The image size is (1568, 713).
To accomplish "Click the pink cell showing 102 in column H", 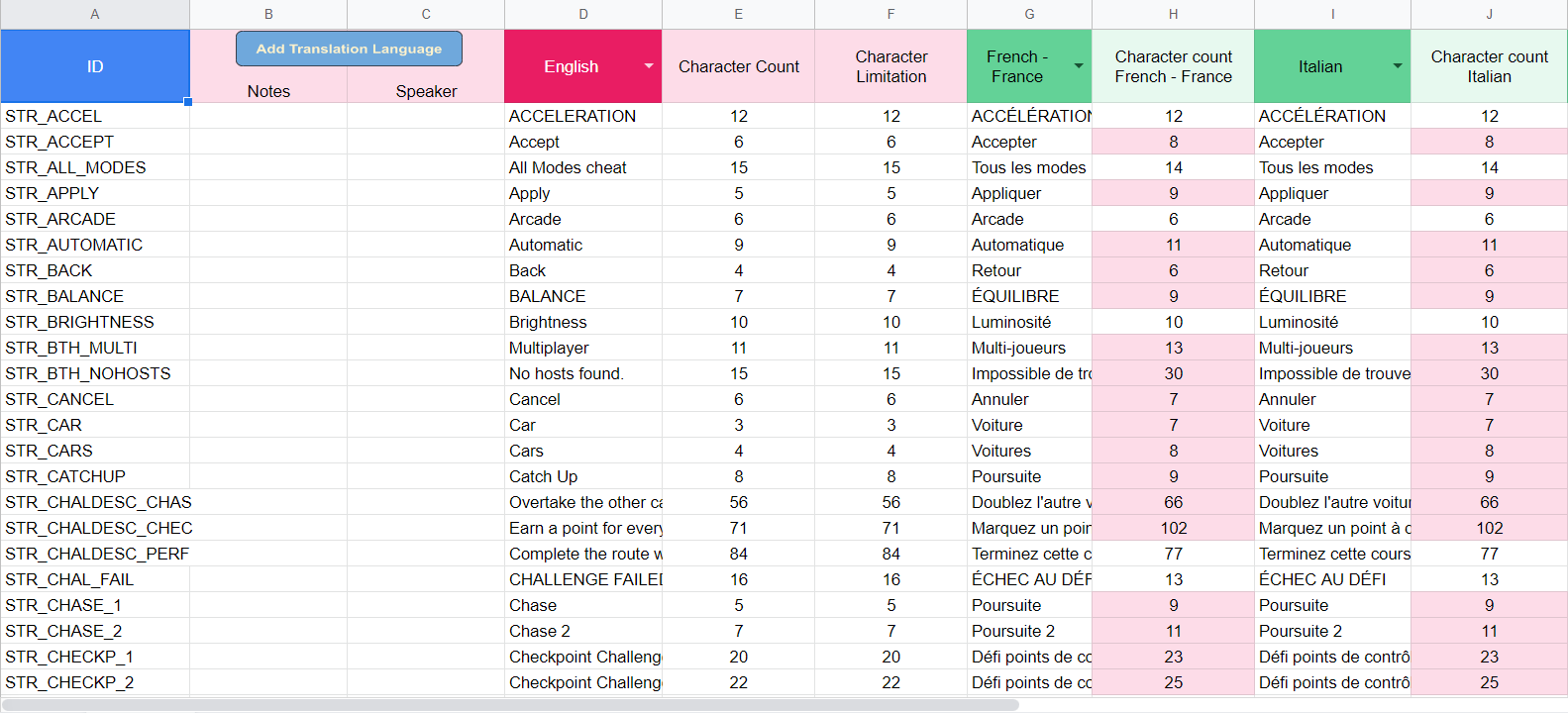I will tap(1173, 528).
